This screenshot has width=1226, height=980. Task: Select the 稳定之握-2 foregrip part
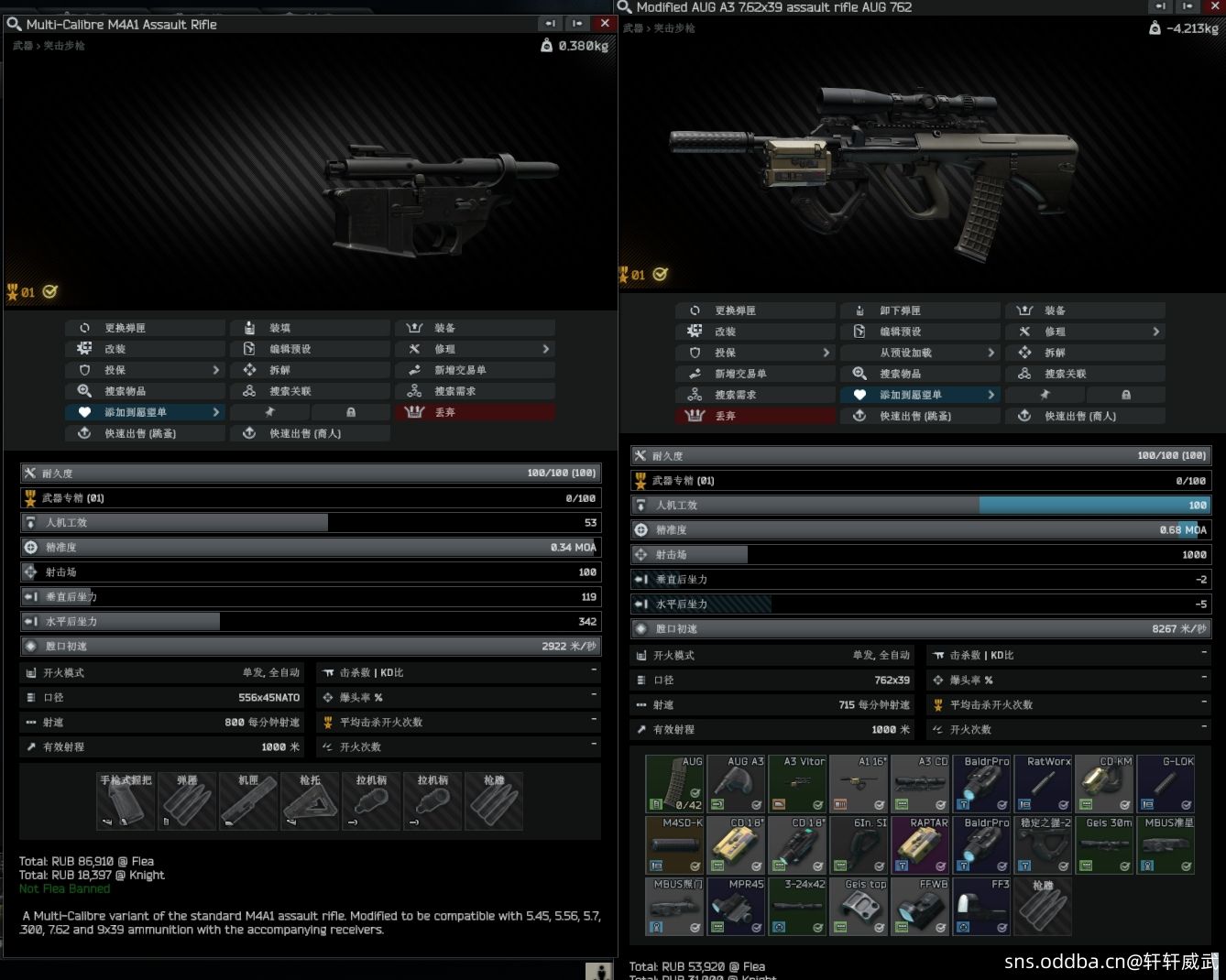1043,844
